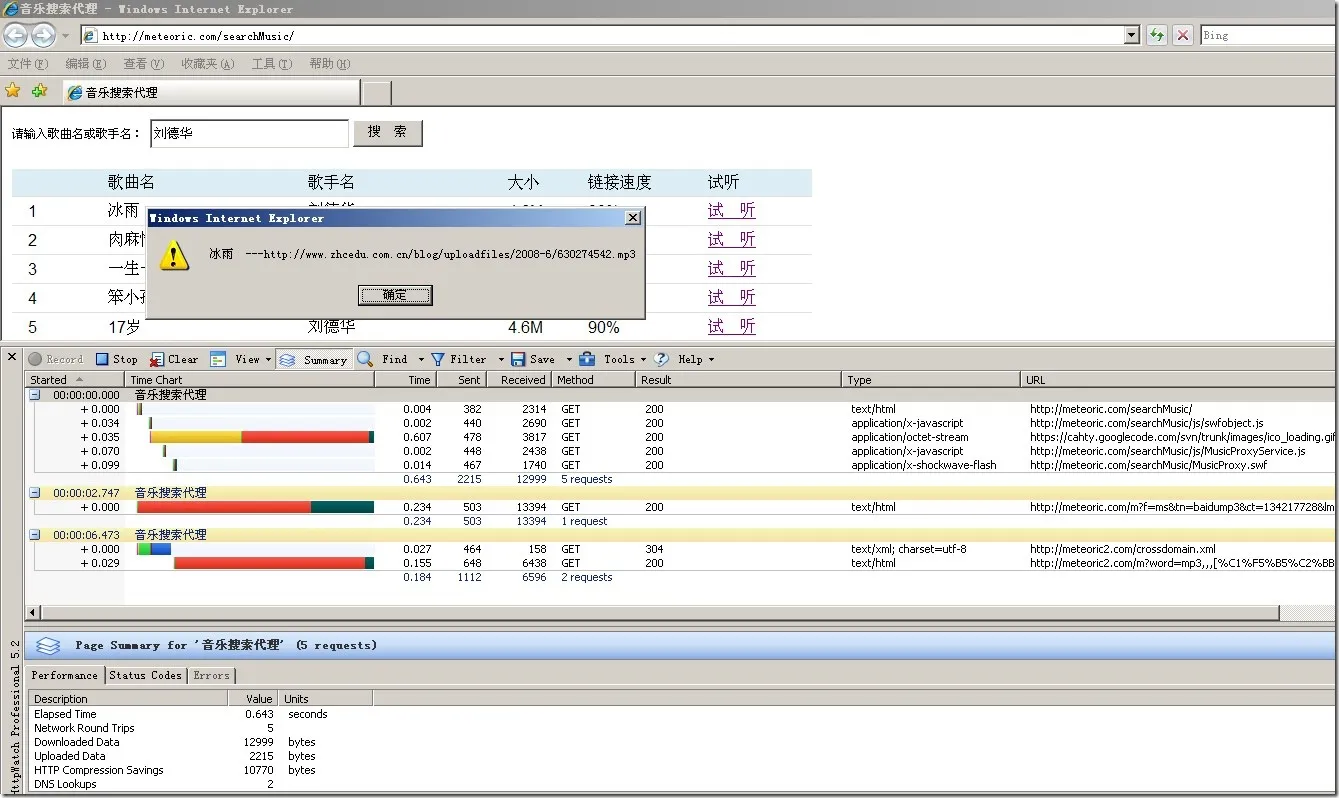Switch to the Status Codes tab

point(146,675)
